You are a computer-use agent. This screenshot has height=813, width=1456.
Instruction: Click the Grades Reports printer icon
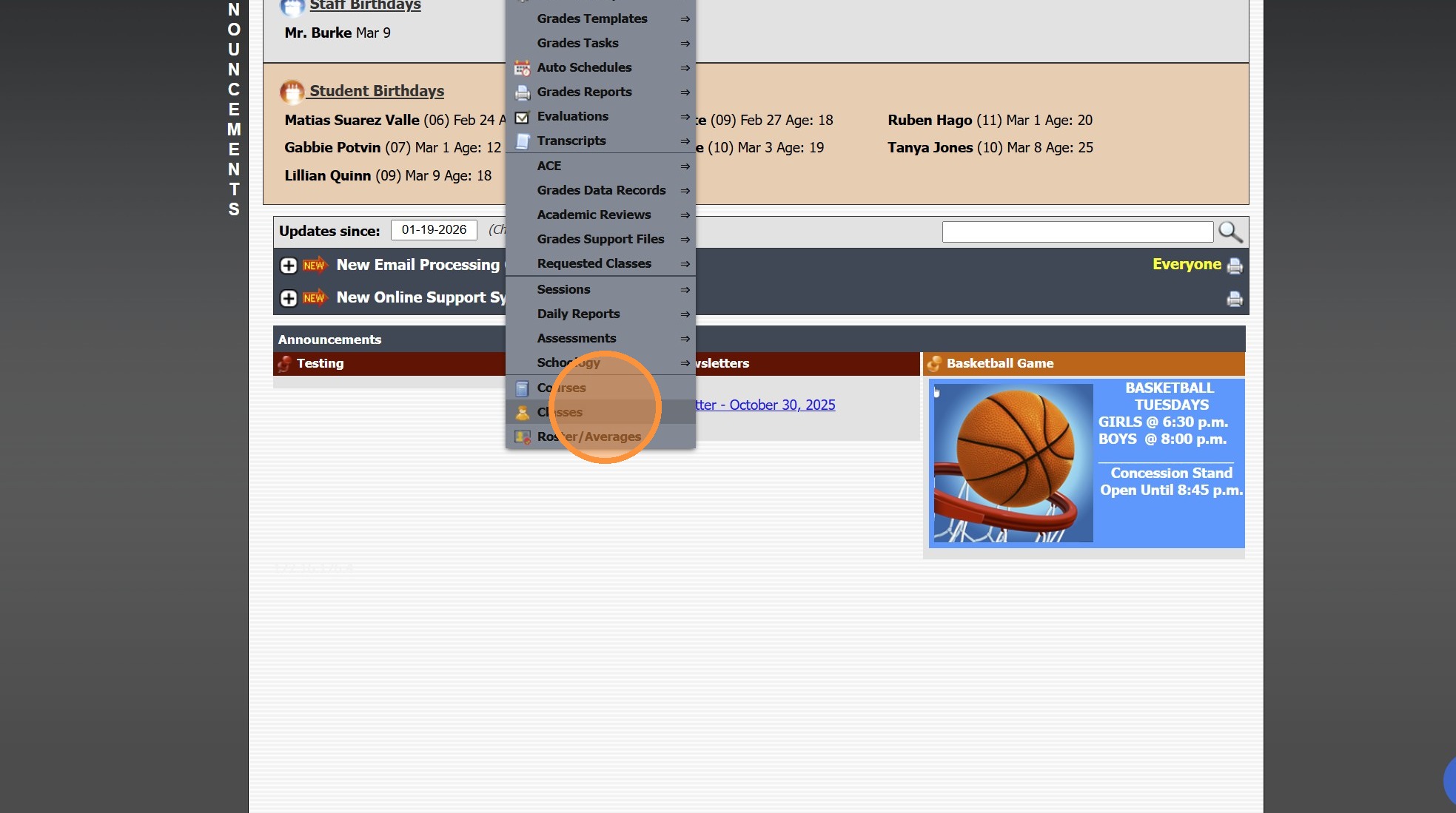tap(522, 92)
